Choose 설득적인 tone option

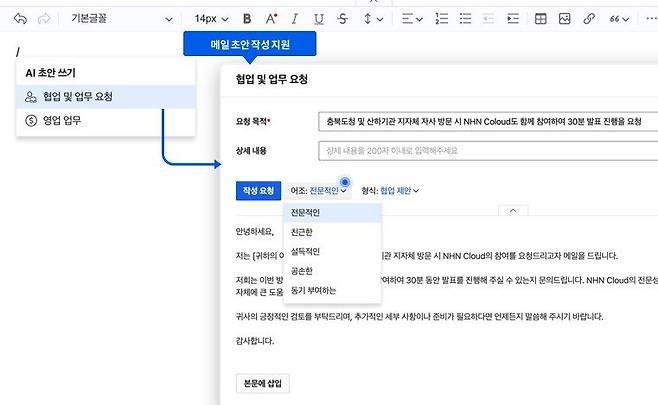point(332,252)
